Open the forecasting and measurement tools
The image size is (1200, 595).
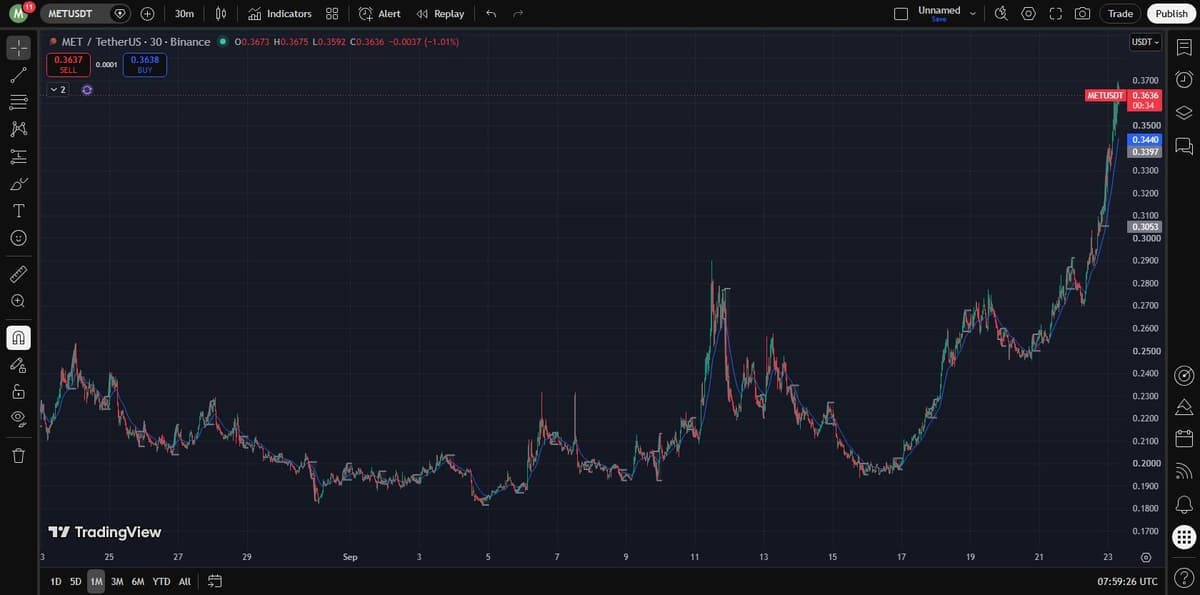tap(18, 156)
